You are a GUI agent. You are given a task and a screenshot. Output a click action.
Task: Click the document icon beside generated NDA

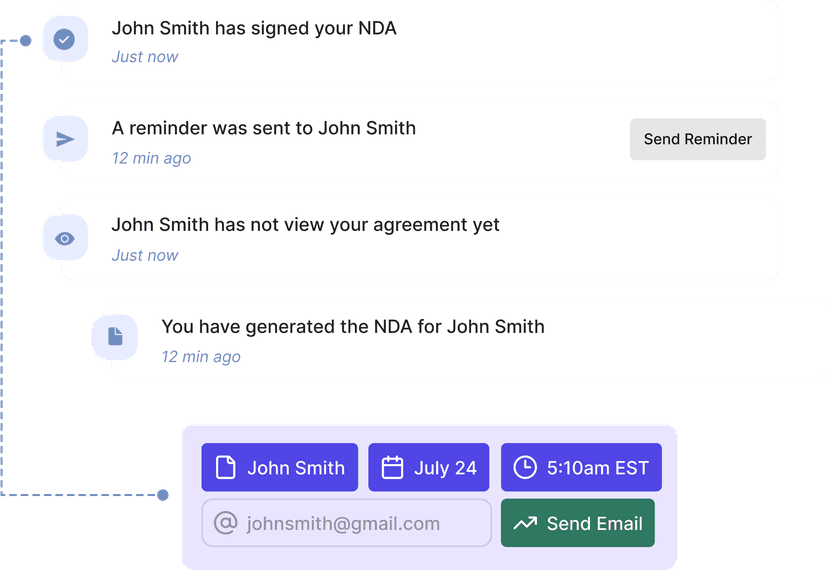[x=115, y=336]
